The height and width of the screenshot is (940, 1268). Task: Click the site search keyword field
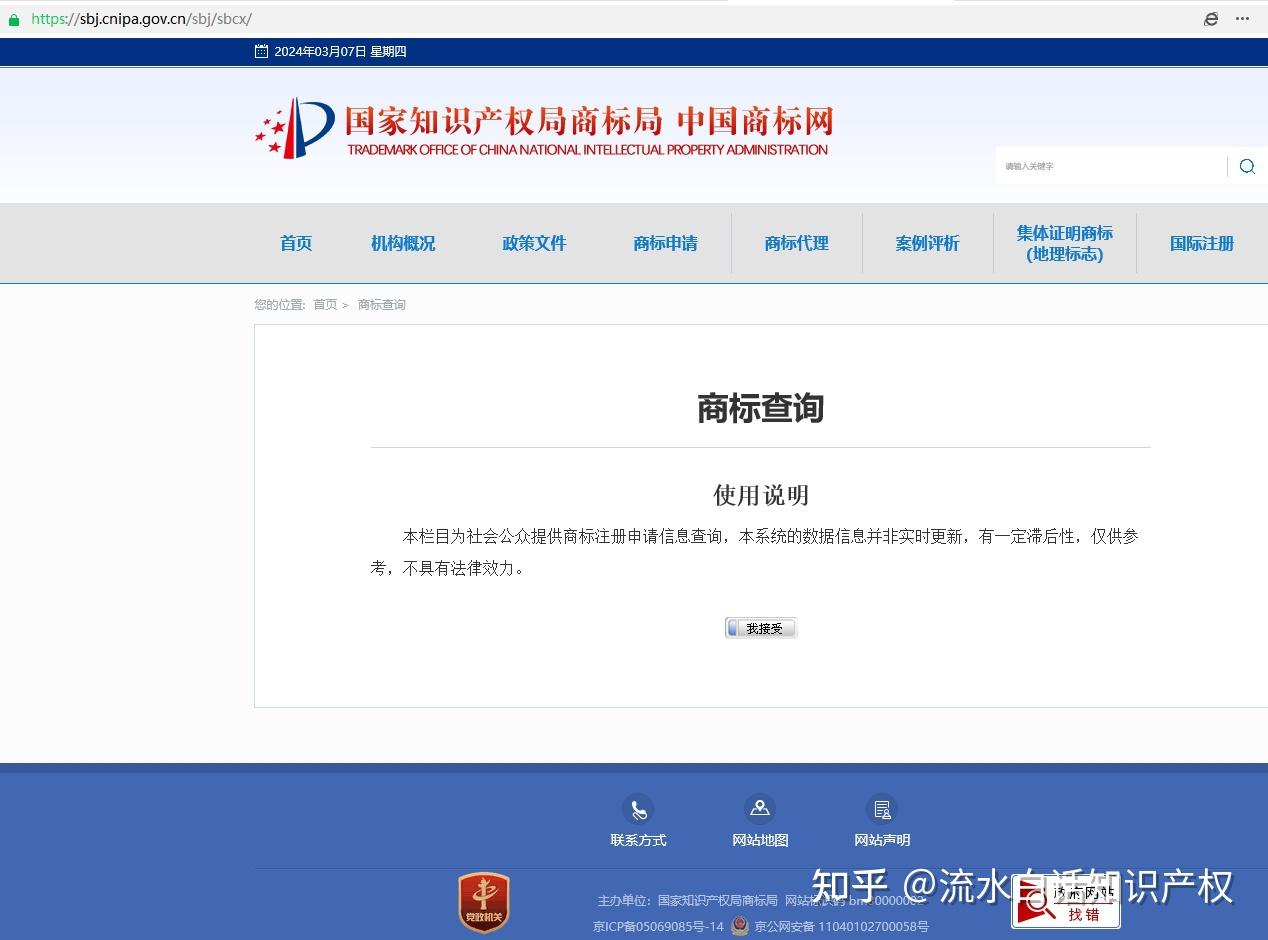tap(1110, 166)
